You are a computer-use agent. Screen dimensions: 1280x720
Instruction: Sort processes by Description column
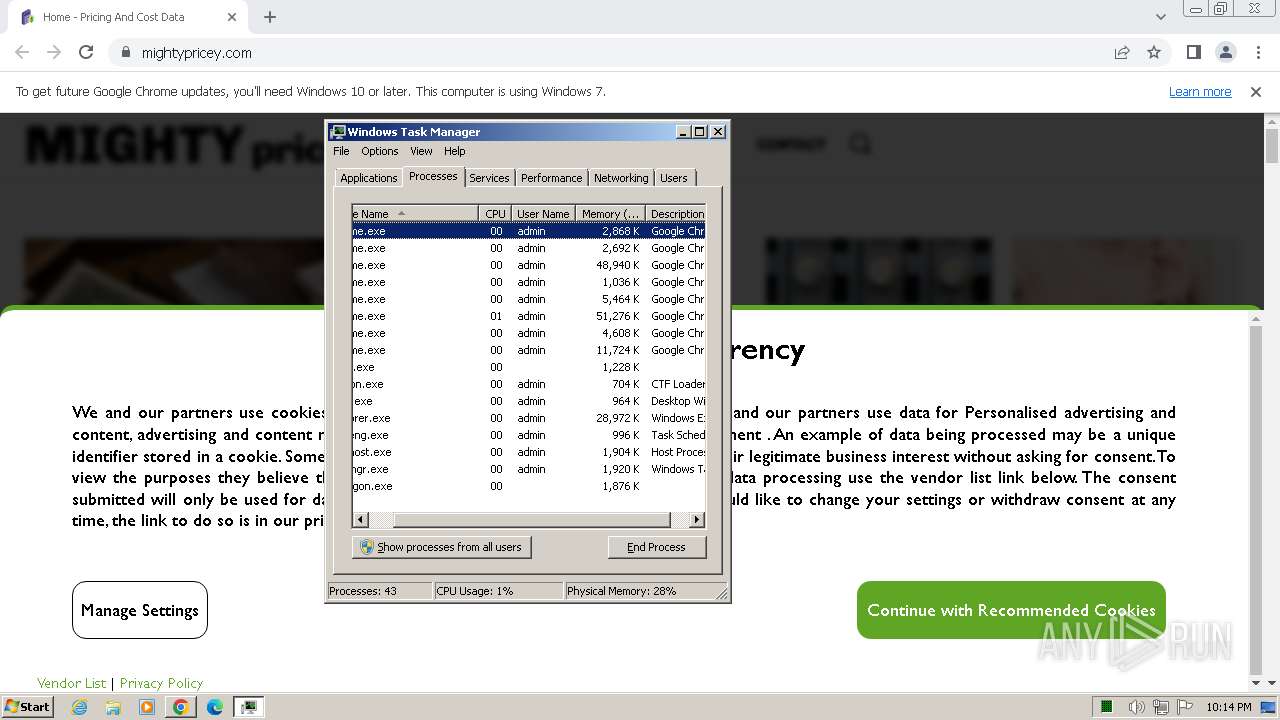coord(676,214)
